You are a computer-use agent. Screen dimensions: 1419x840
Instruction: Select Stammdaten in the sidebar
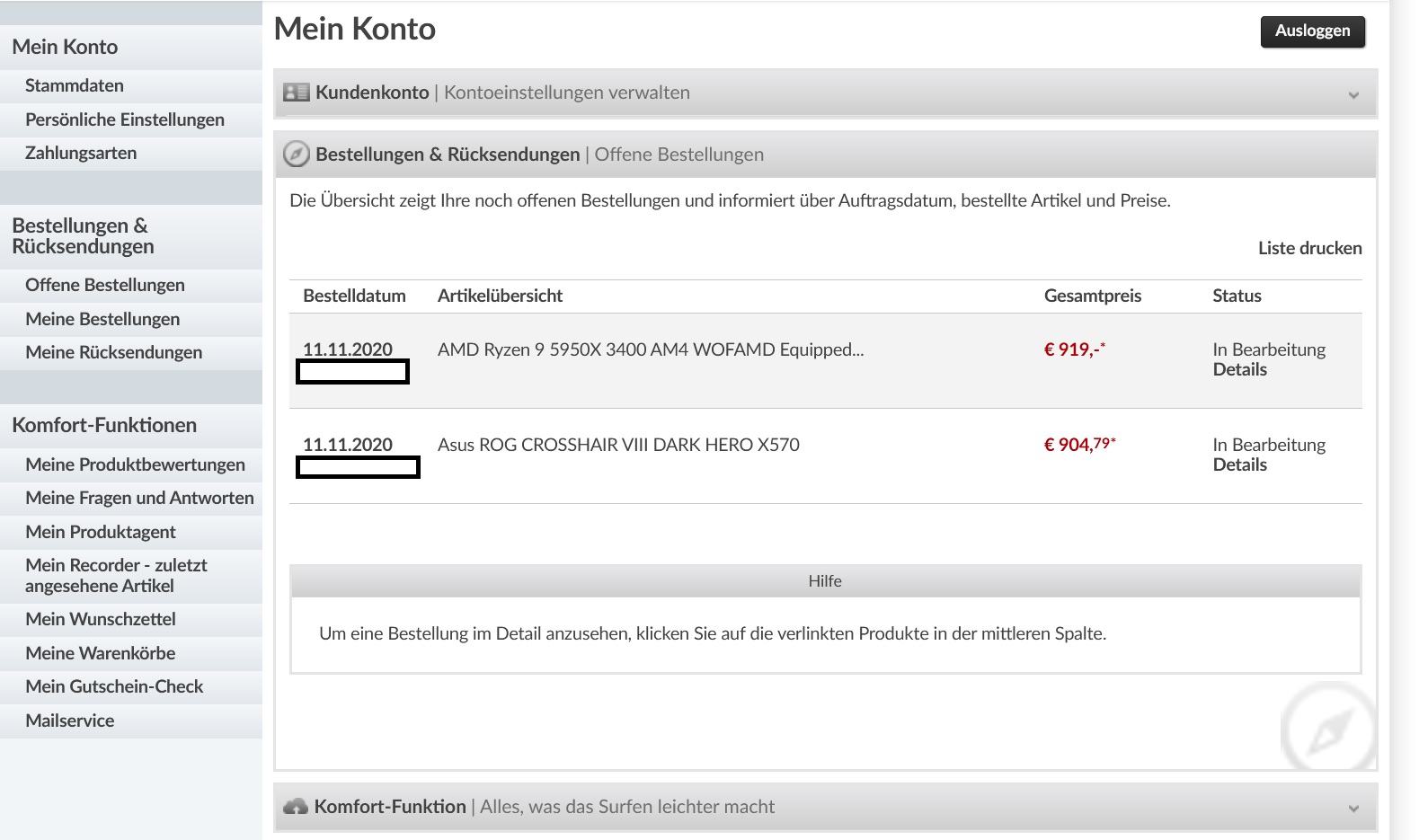click(75, 85)
